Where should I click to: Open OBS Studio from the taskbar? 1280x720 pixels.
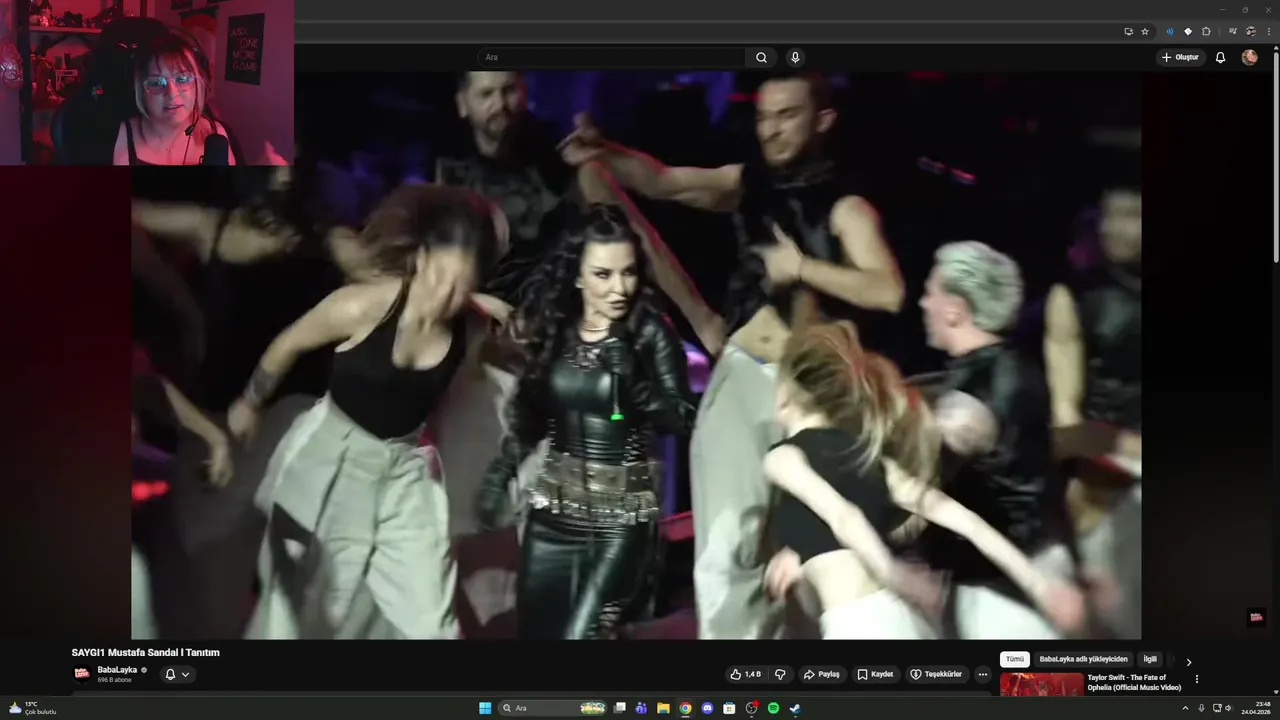click(x=751, y=708)
